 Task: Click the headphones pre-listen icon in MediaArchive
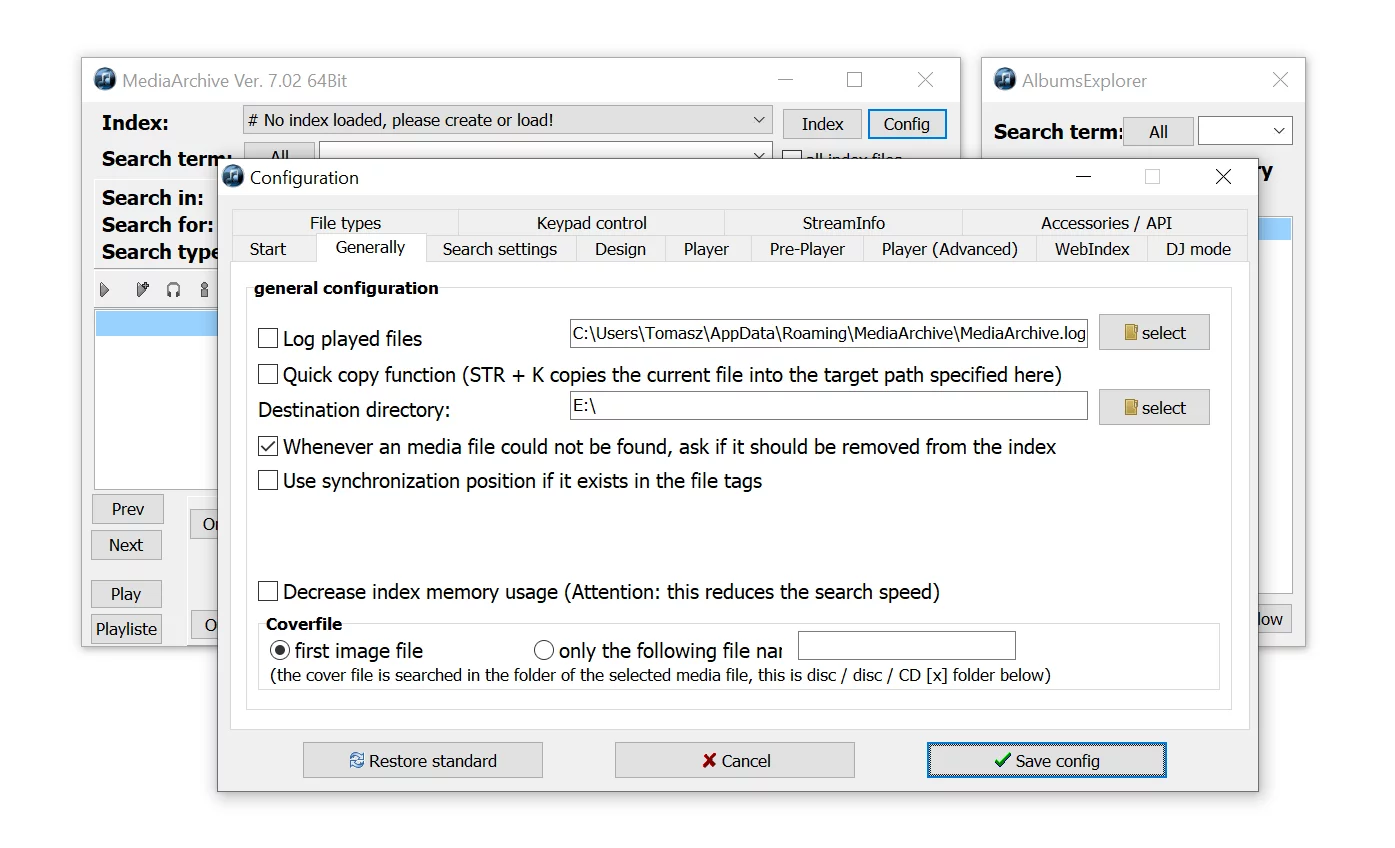point(173,290)
